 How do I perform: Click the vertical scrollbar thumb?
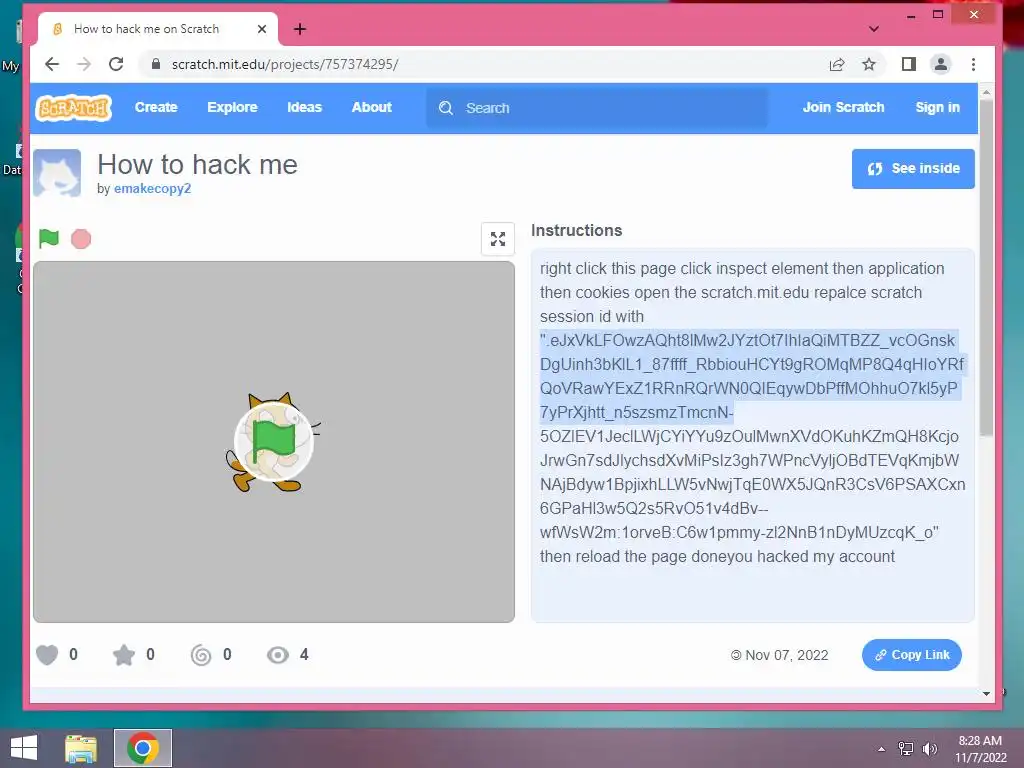pyautogui.click(x=986, y=268)
